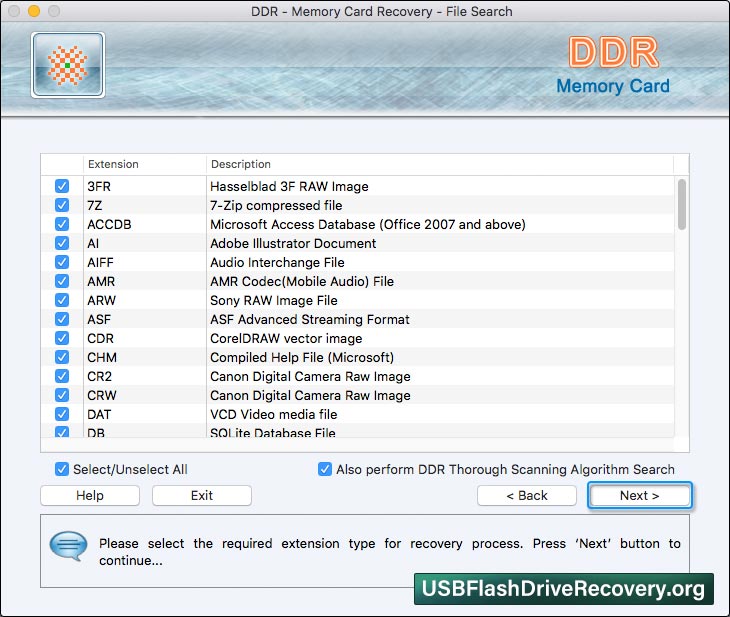Select 'VCD Video media file' row

point(358,414)
